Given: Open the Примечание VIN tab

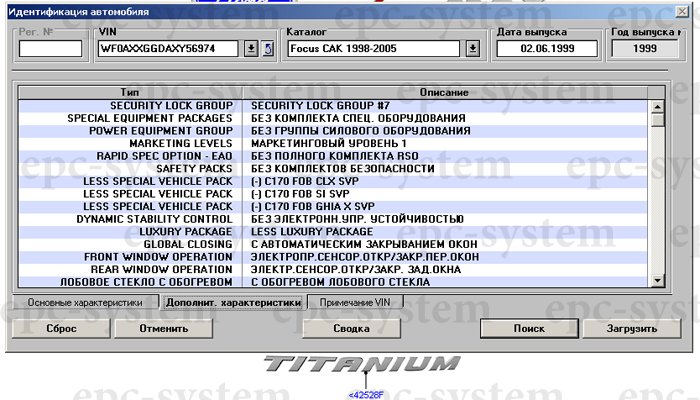Looking at the screenshot, I should point(355,302).
